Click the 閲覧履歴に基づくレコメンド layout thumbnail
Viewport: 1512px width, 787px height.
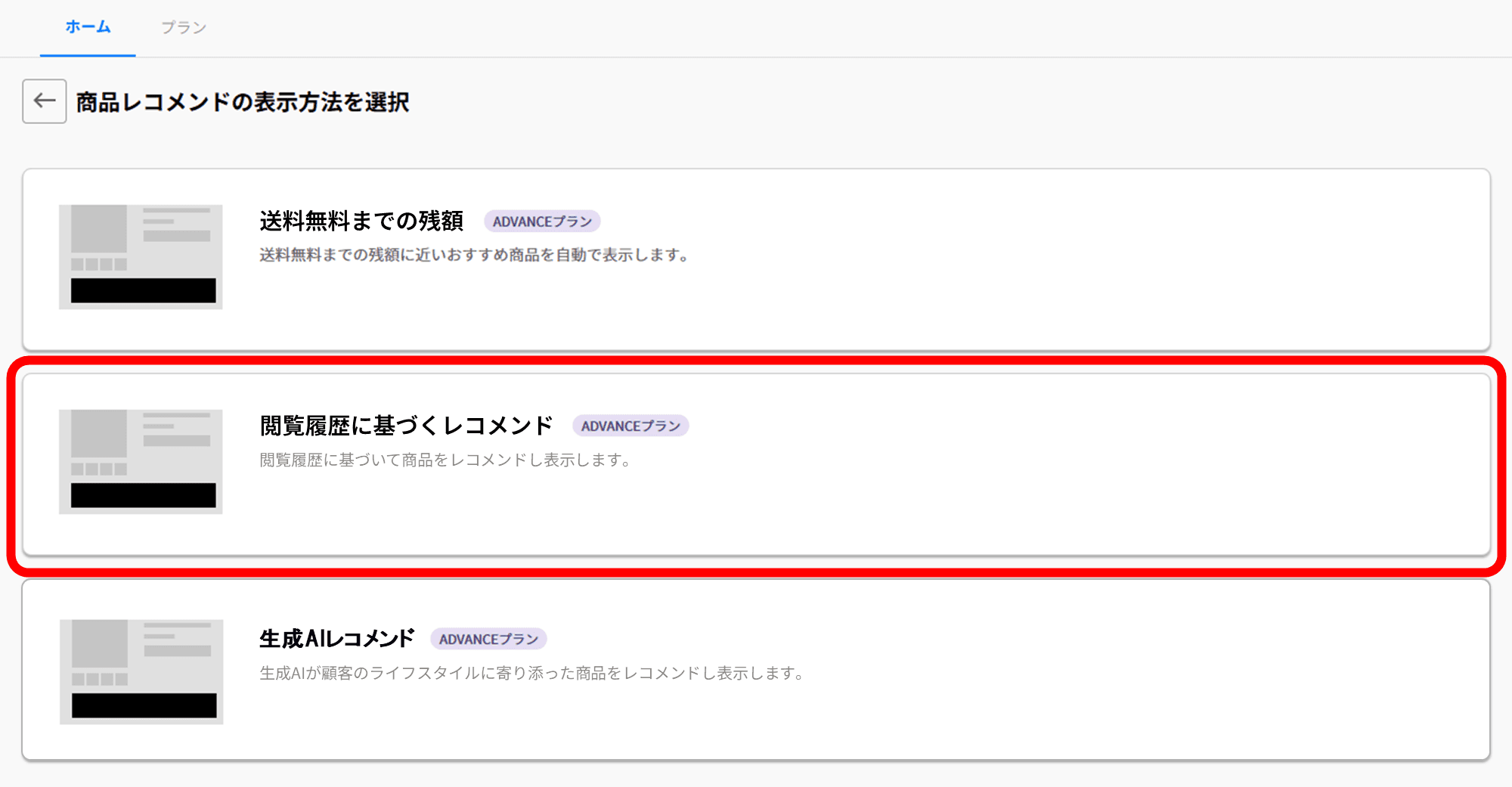pos(141,461)
